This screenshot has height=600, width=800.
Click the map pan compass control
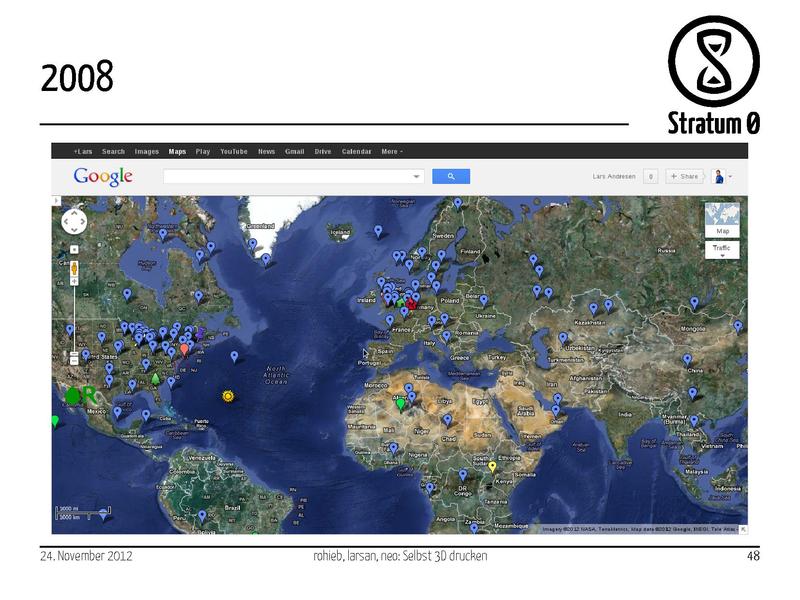[74, 221]
